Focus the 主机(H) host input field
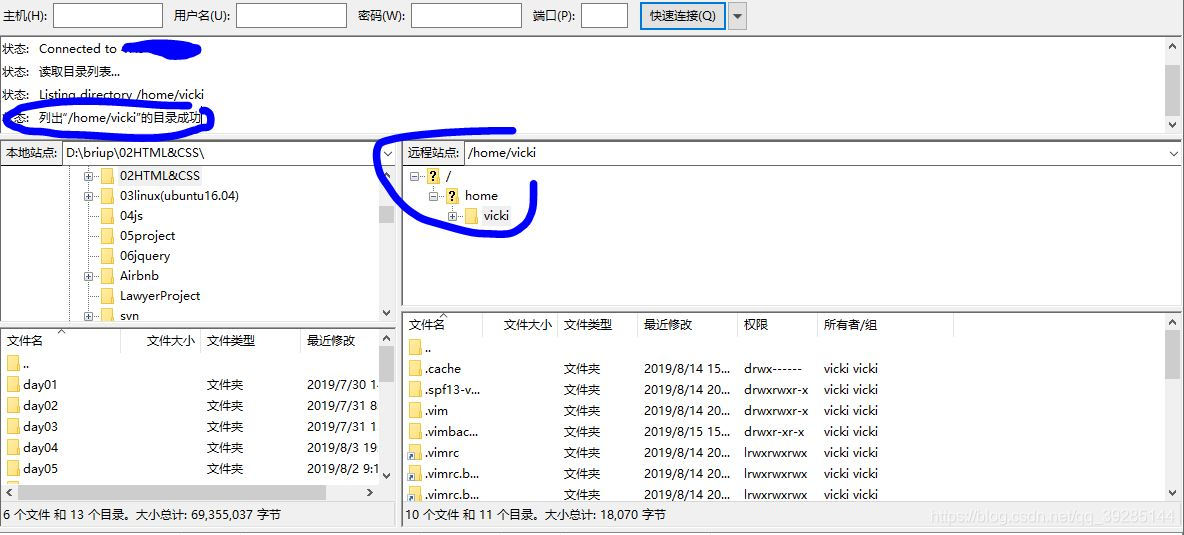The width and height of the screenshot is (1184, 535). tap(108, 16)
